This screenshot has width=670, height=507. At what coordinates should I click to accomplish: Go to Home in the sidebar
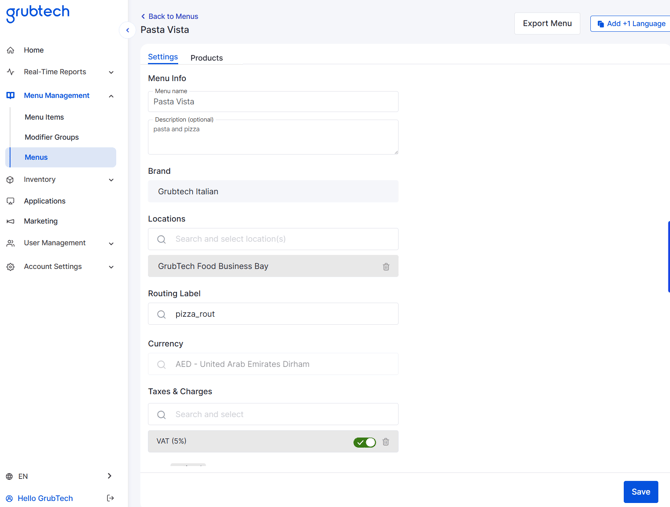[x=33, y=50]
